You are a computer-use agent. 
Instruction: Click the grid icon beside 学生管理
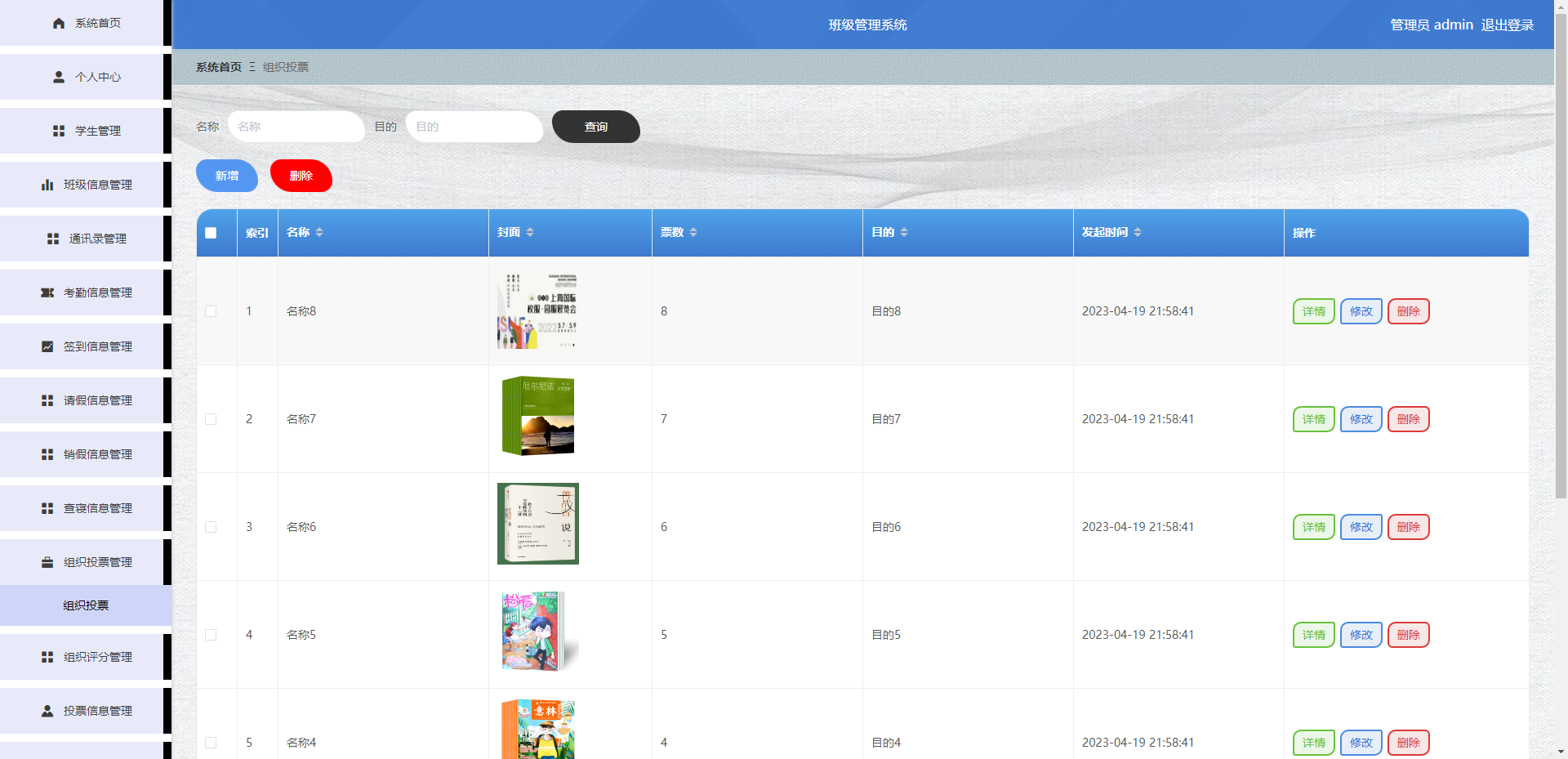(59, 131)
